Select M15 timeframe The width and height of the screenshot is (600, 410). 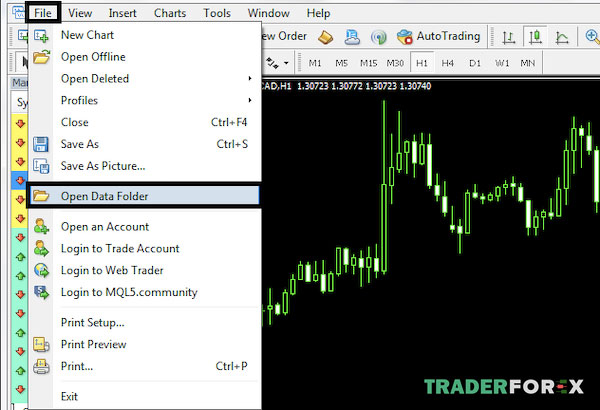tap(368, 63)
